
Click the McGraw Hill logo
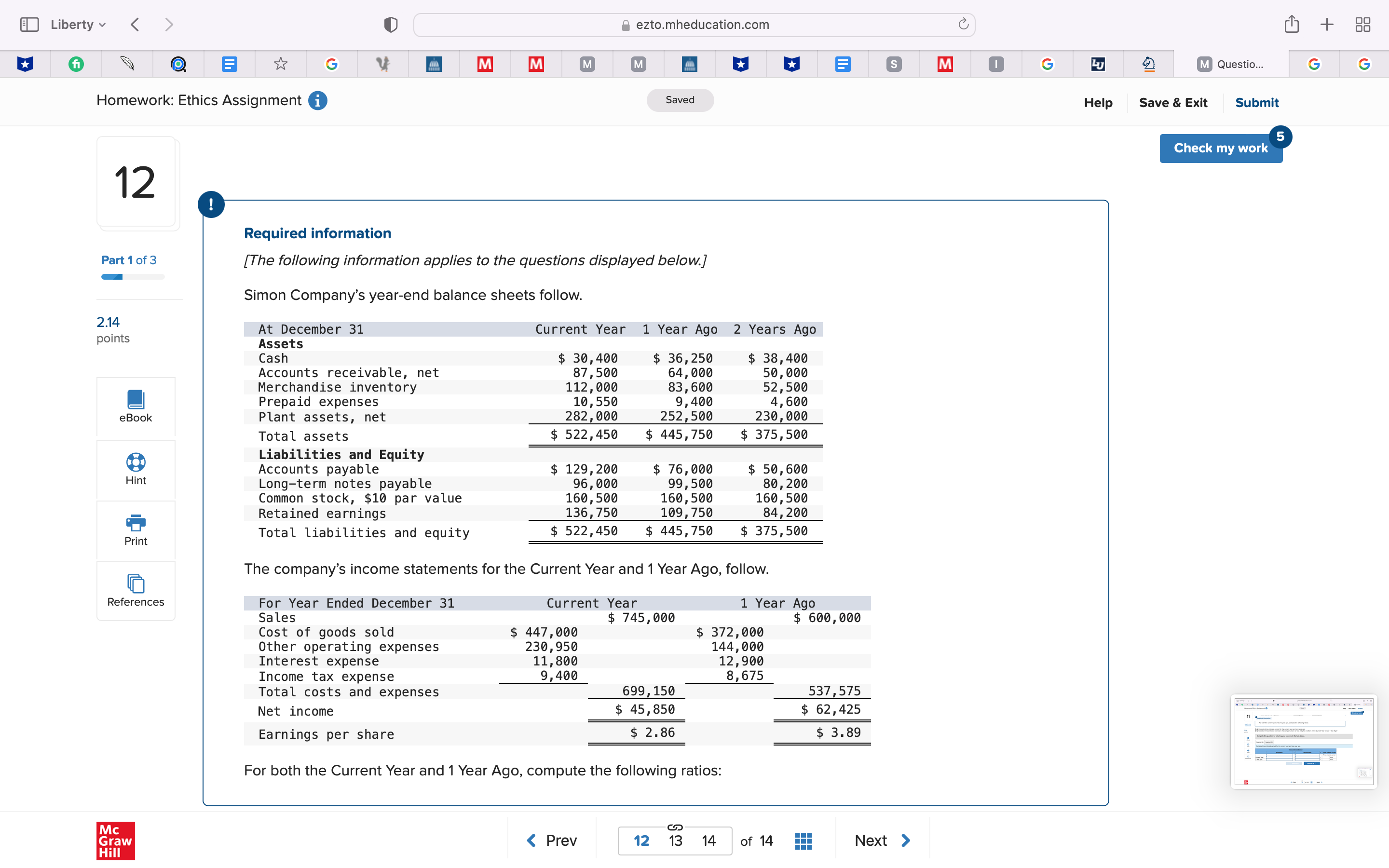(x=115, y=841)
